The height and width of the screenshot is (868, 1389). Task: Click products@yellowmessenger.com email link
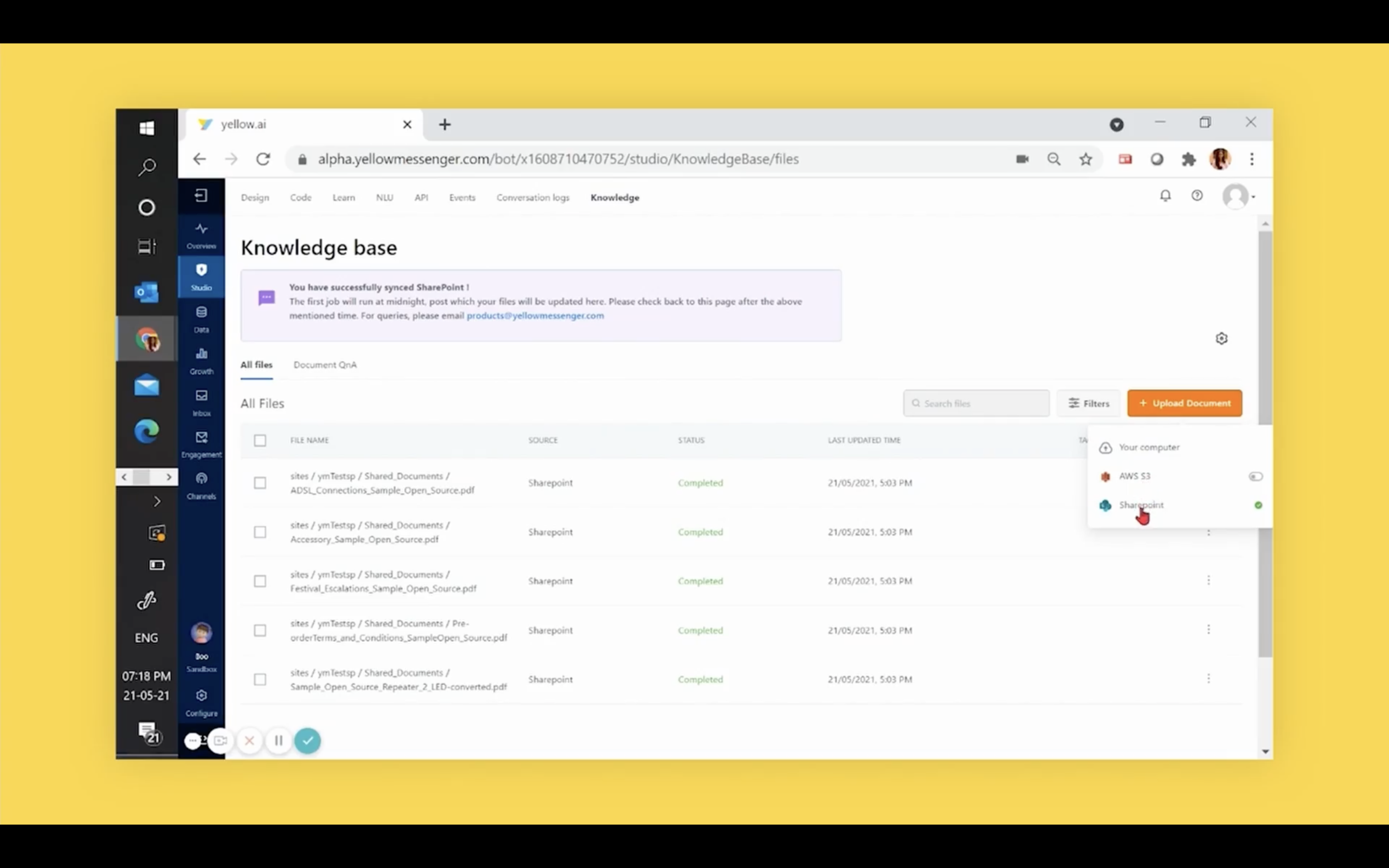point(535,316)
